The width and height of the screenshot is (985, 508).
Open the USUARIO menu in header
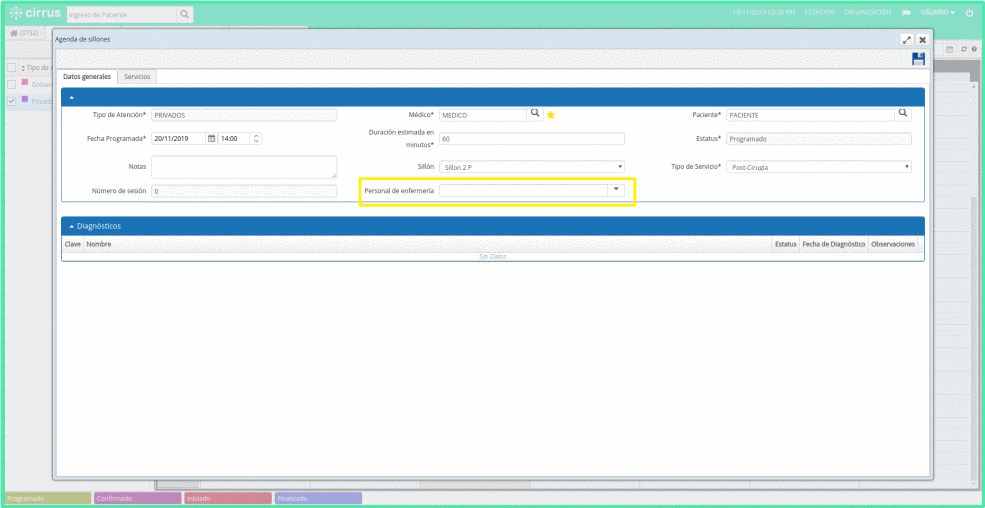coord(937,12)
